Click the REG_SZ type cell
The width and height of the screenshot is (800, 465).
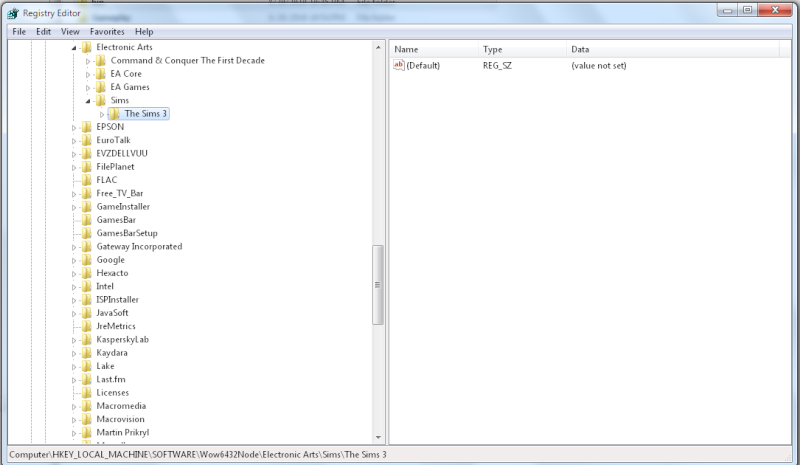click(x=497, y=65)
